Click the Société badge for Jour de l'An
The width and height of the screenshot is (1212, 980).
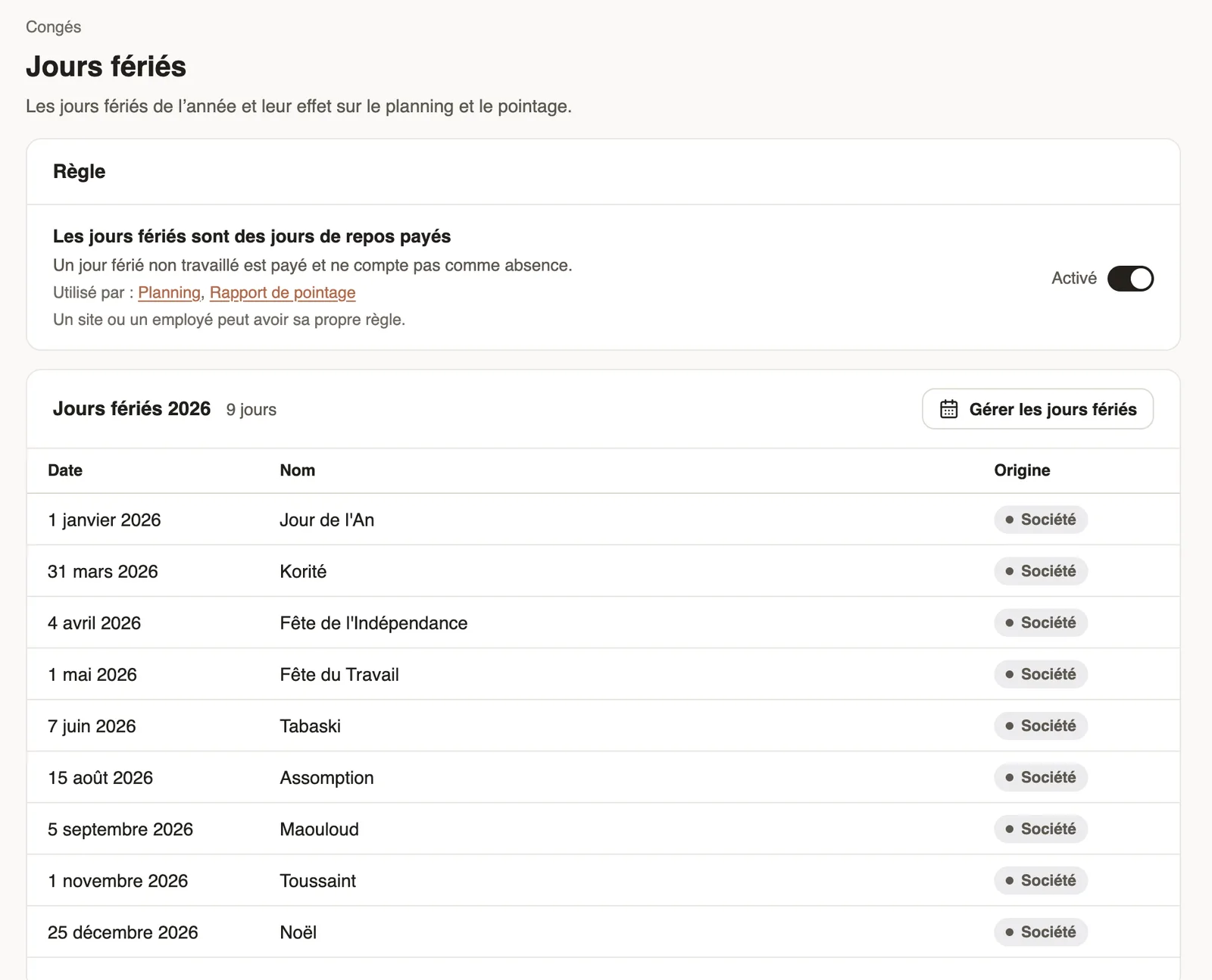pos(1041,520)
